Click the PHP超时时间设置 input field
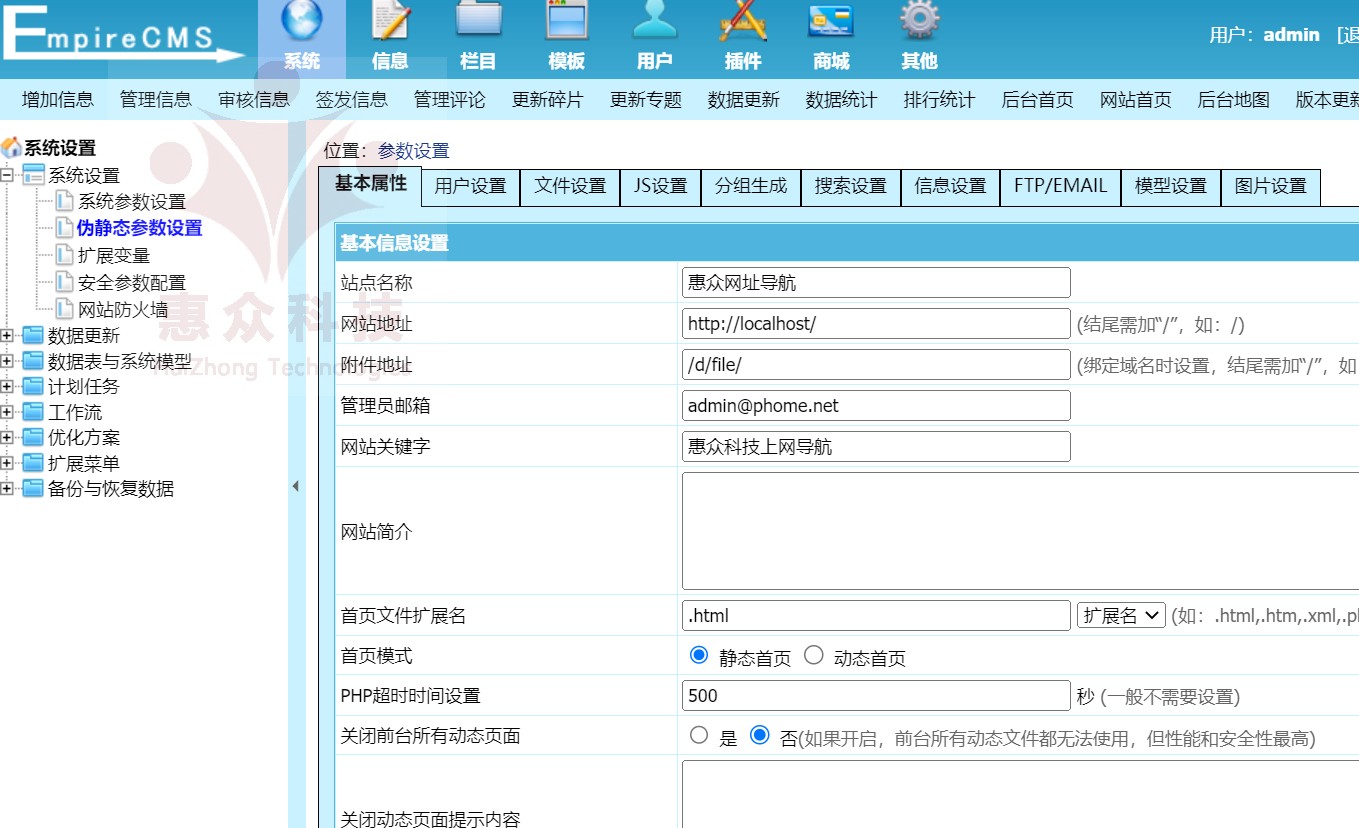 [876, 695]
